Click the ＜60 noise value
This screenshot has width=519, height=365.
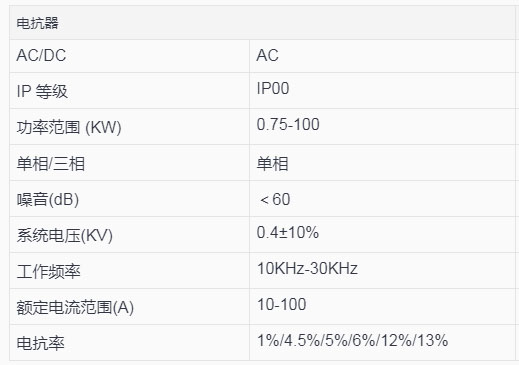click(x=274, y=200)
